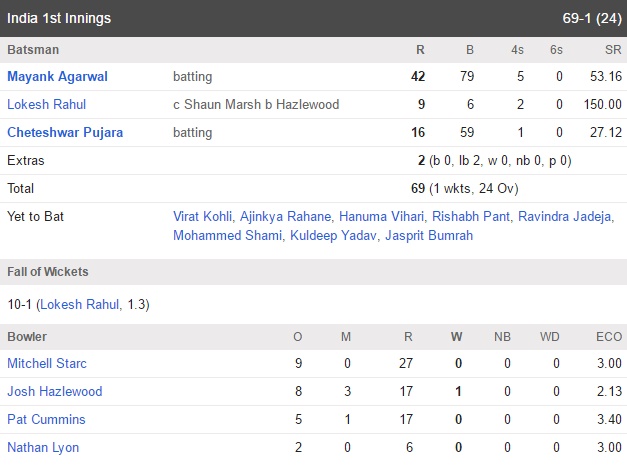This screenshot has width=627, height=467.
Task: Click Jasprit Bumrah link
Action: click(429, 235)
